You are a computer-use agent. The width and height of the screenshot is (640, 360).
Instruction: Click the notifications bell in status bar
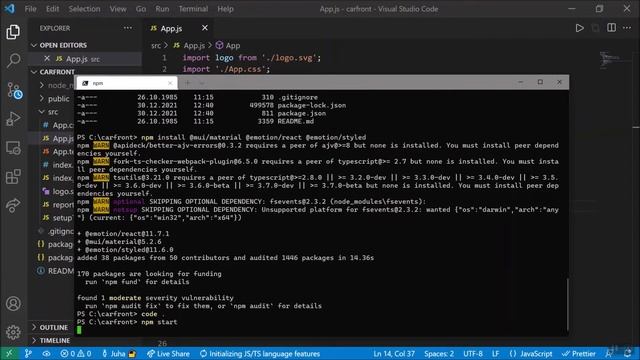(627, 353)
